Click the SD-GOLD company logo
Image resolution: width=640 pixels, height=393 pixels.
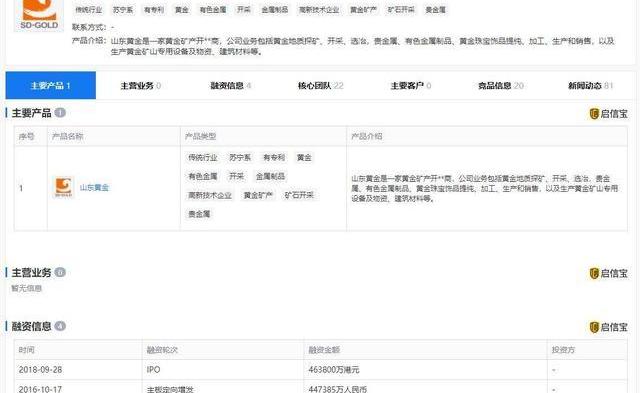pos(39,15)
